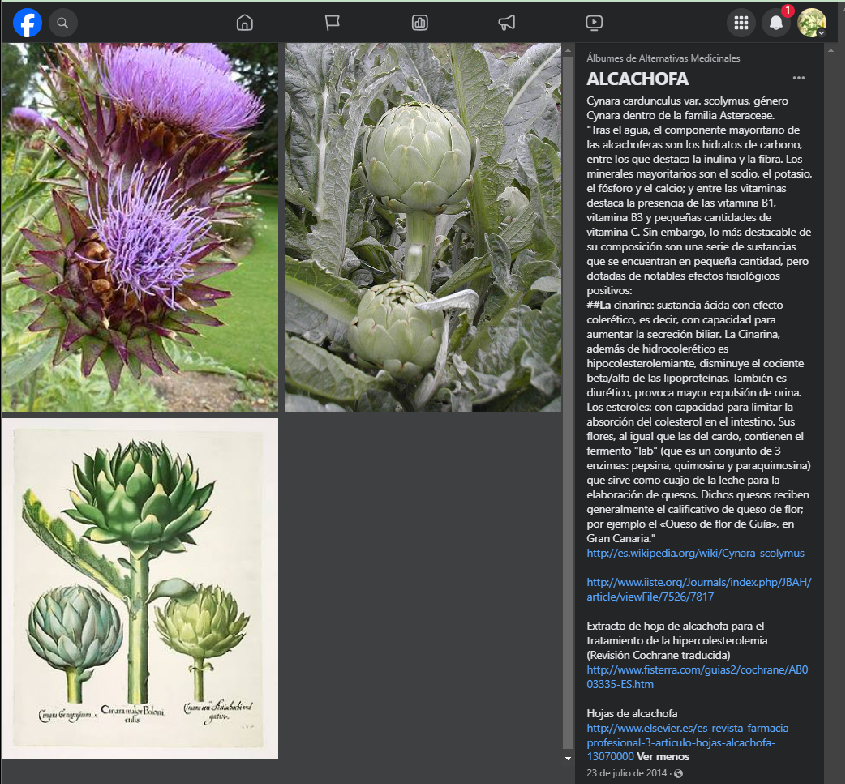Go to the Home feed icon

click(244, 22)
